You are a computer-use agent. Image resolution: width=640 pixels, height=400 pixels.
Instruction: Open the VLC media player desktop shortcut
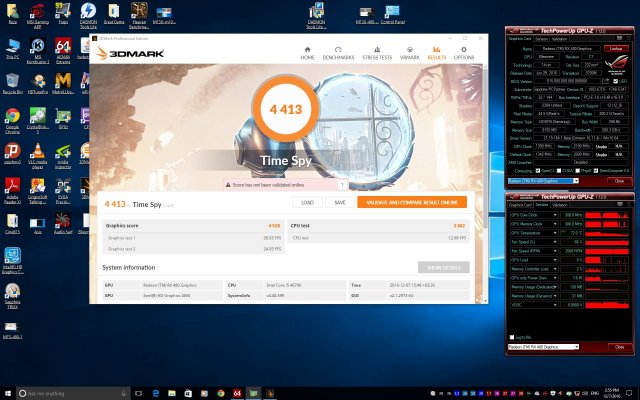39,151
